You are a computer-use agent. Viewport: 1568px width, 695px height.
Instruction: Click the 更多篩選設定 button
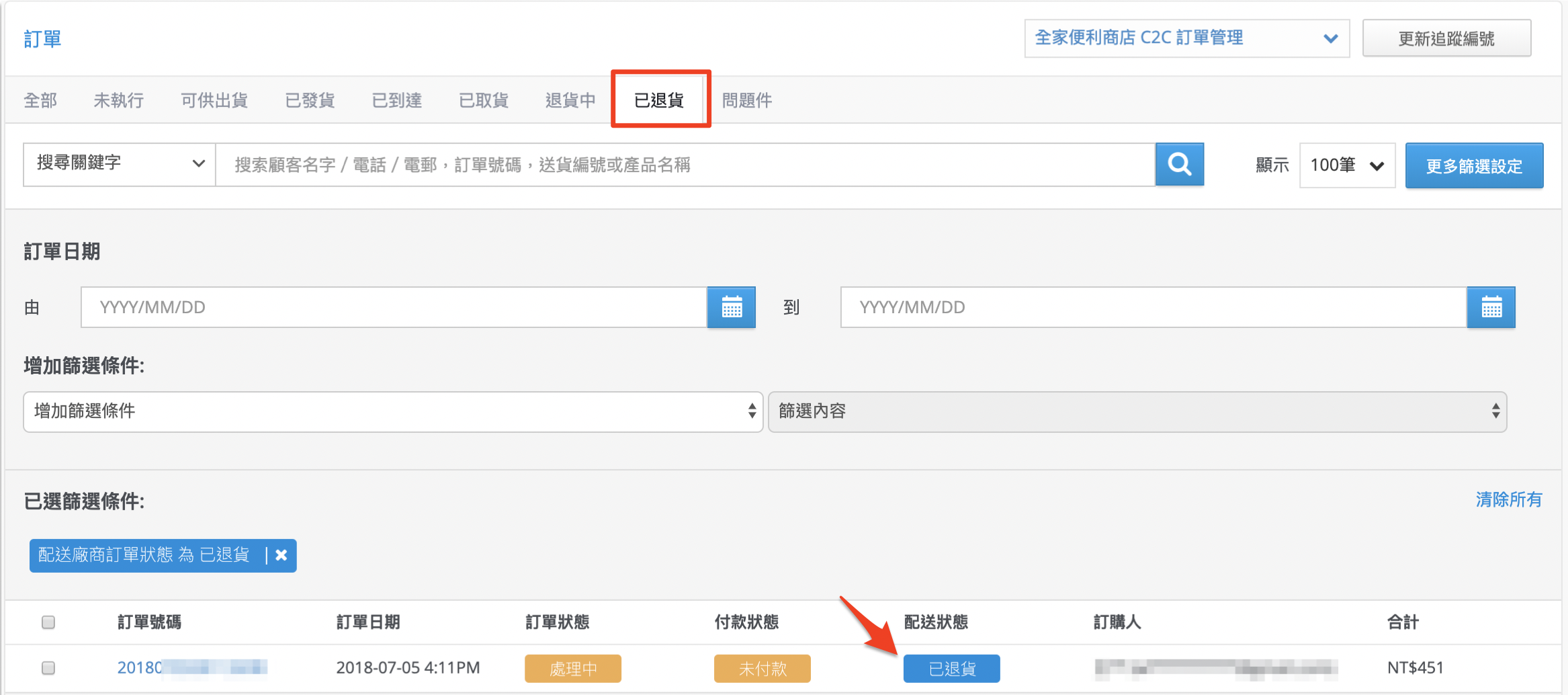click(x=1474, y=165)
